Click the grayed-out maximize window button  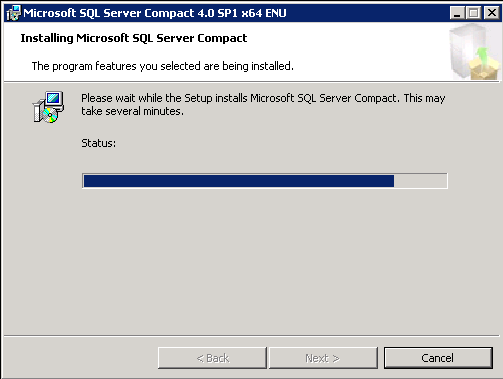473,13
